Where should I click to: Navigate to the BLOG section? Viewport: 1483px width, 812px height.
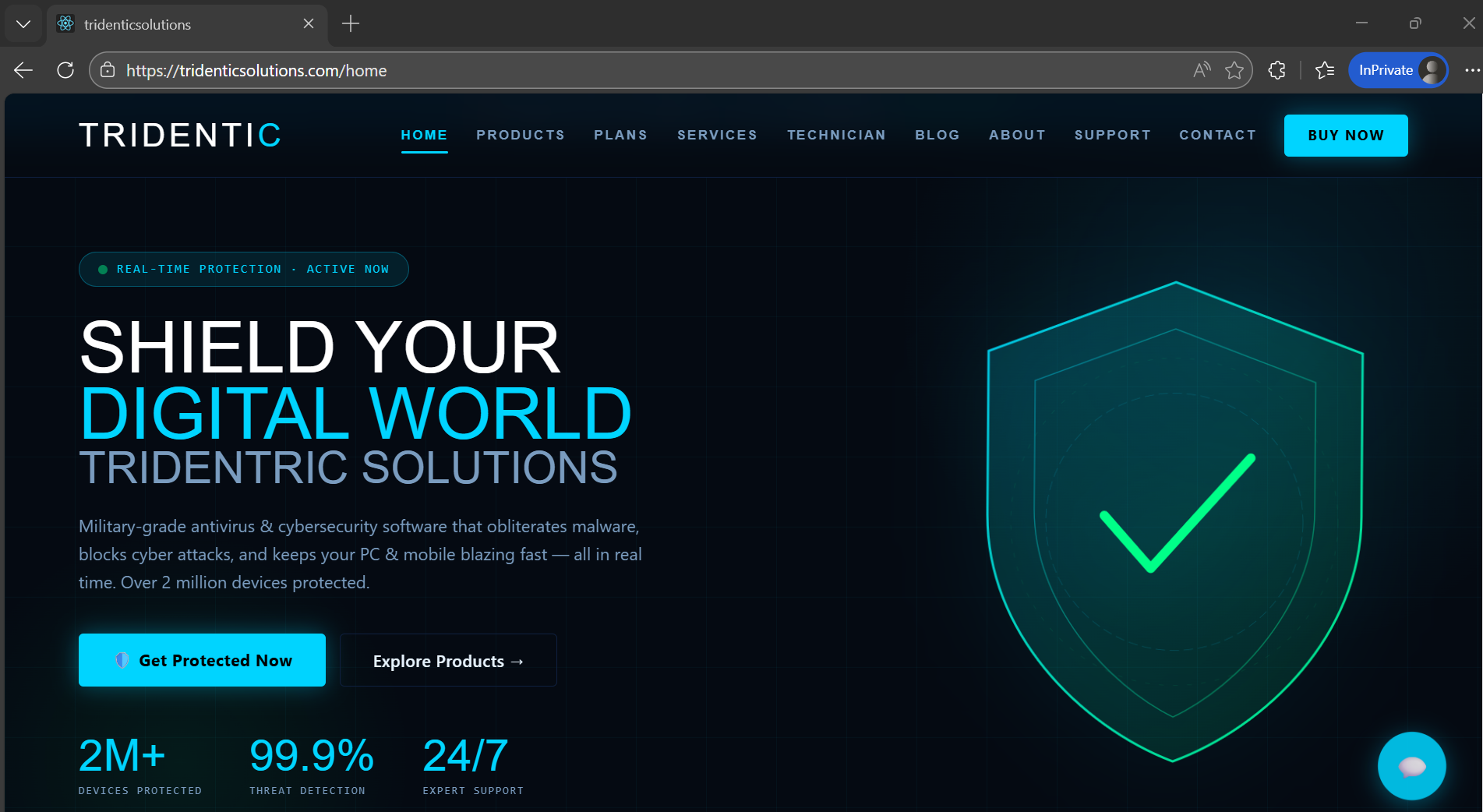937,135
